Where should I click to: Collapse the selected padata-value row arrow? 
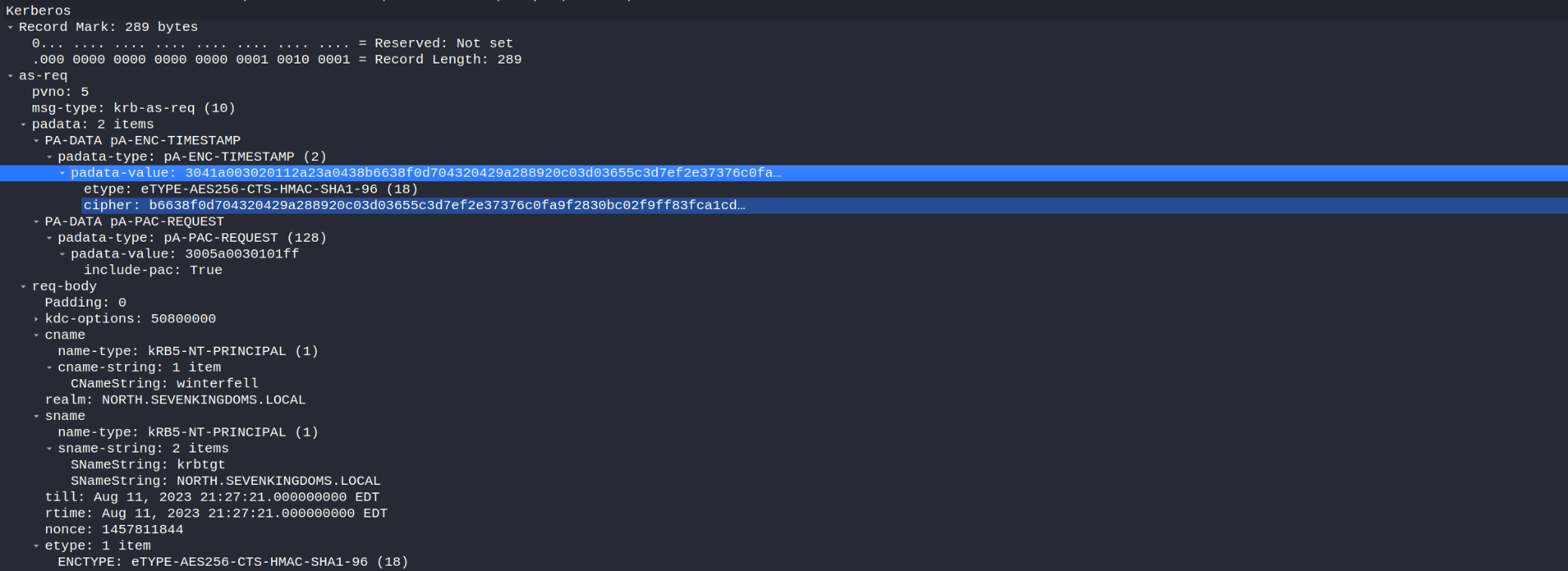pyautogui.click(x=63, y=173)
